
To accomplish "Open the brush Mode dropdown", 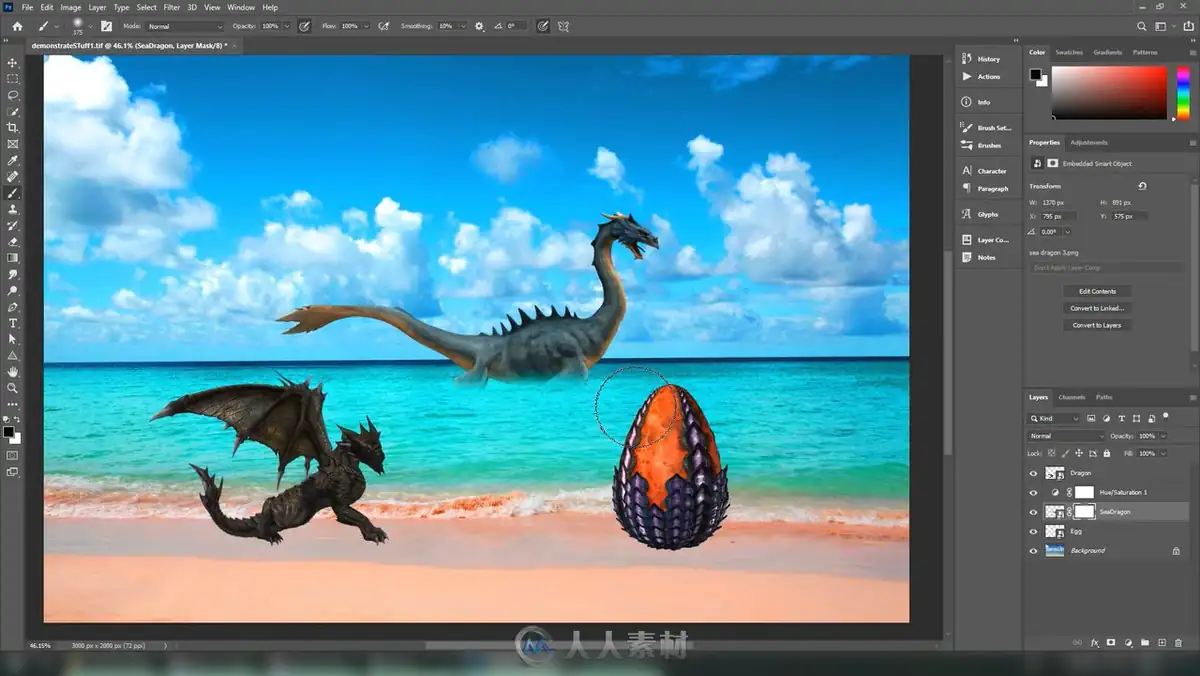I will click(185, 26).
